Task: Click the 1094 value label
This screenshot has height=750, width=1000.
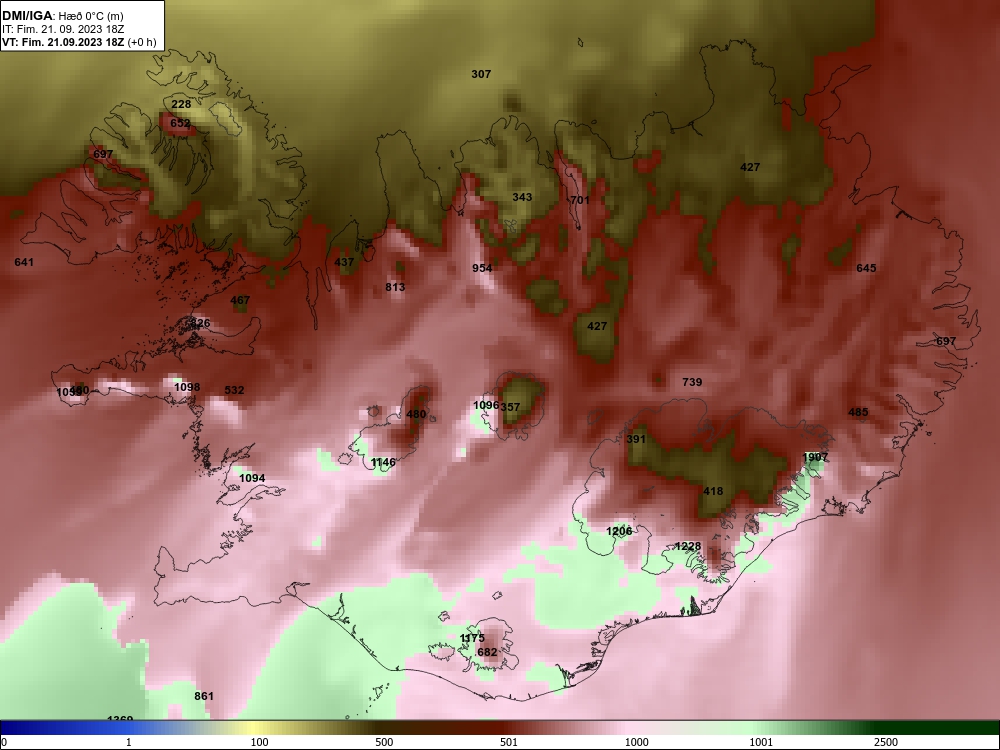Action: [x=252, y=478]
